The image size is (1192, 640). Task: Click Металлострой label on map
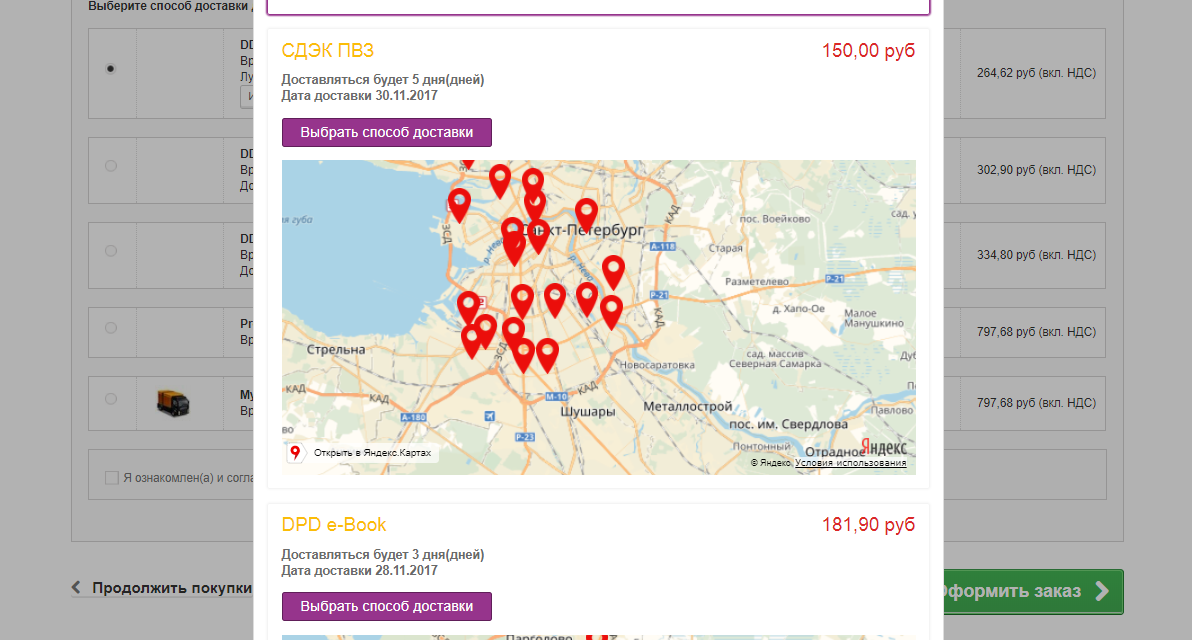tap(687, 407)
